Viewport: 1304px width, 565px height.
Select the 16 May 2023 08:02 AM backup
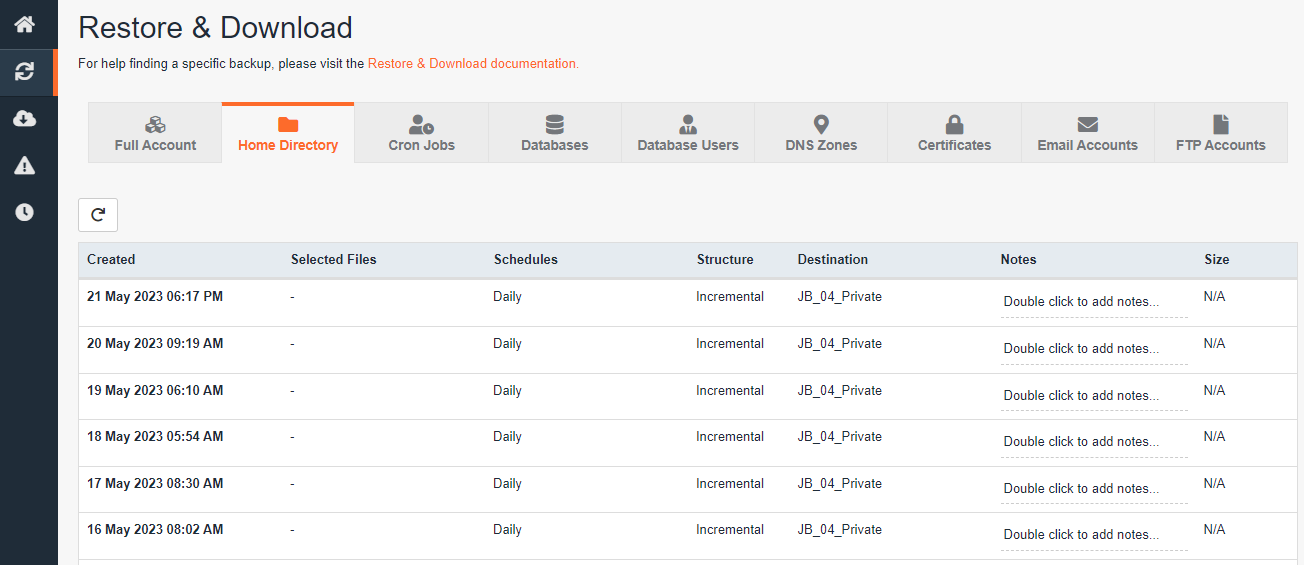tap(155, 530)
